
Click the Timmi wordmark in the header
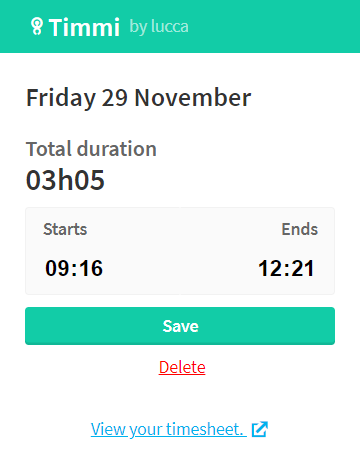[84, 27]
